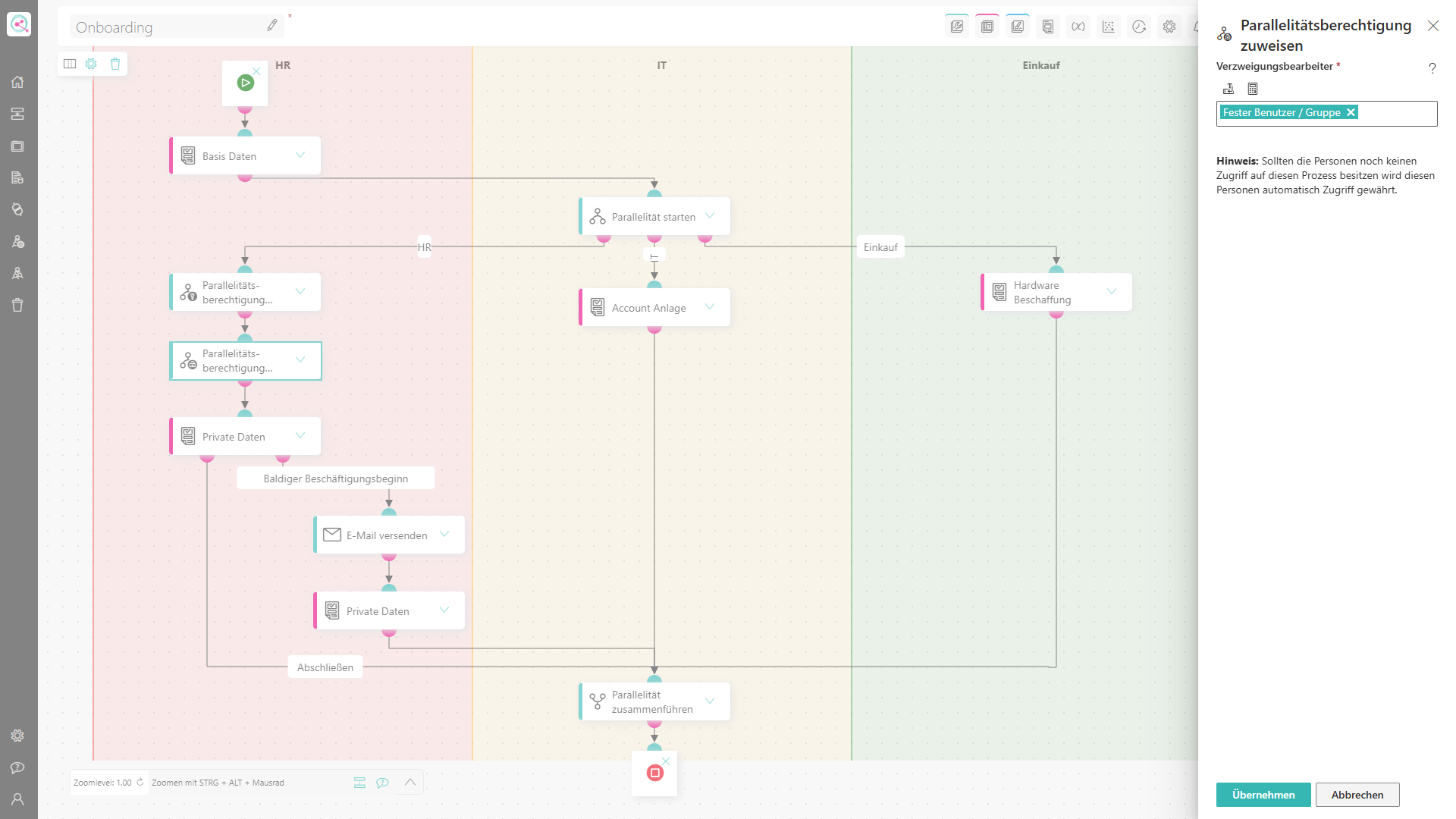Click the pen signature layers toolbar icon
Image resolution: width=1456 pixels, height=819 pixels.
pos(1018,27)
